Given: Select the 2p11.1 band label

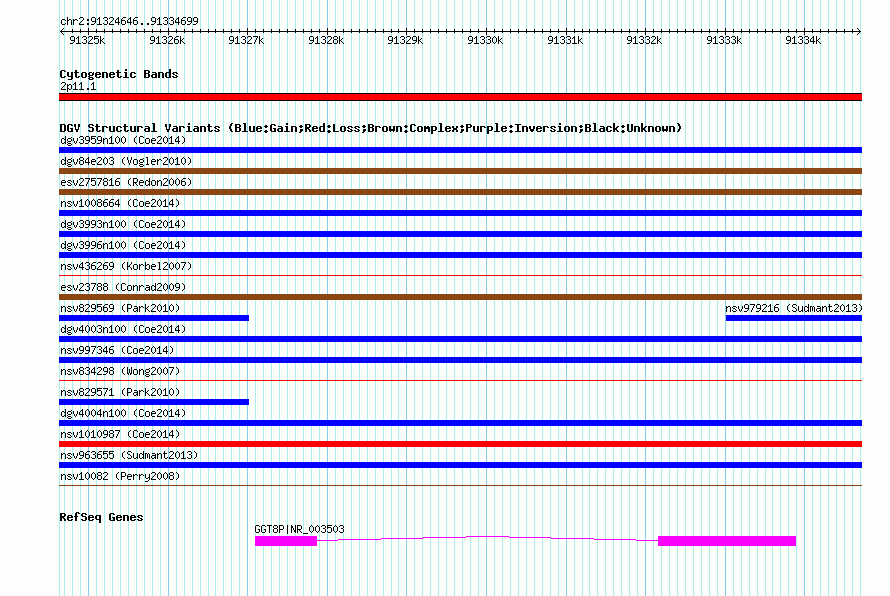Looking at the screenshot, I should click(x=78, y=86).
